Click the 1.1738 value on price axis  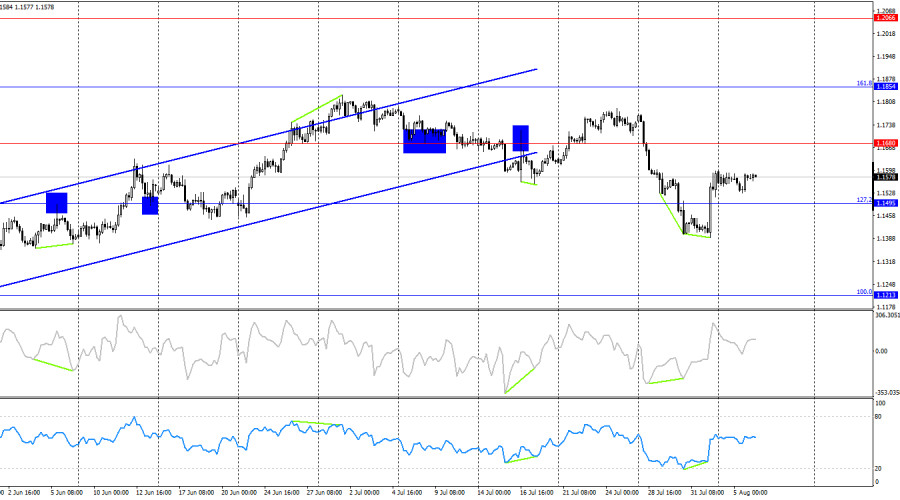point(886,125)
